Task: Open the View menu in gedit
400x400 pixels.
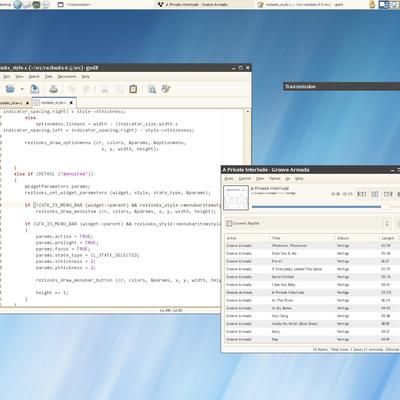Action: 19,77
